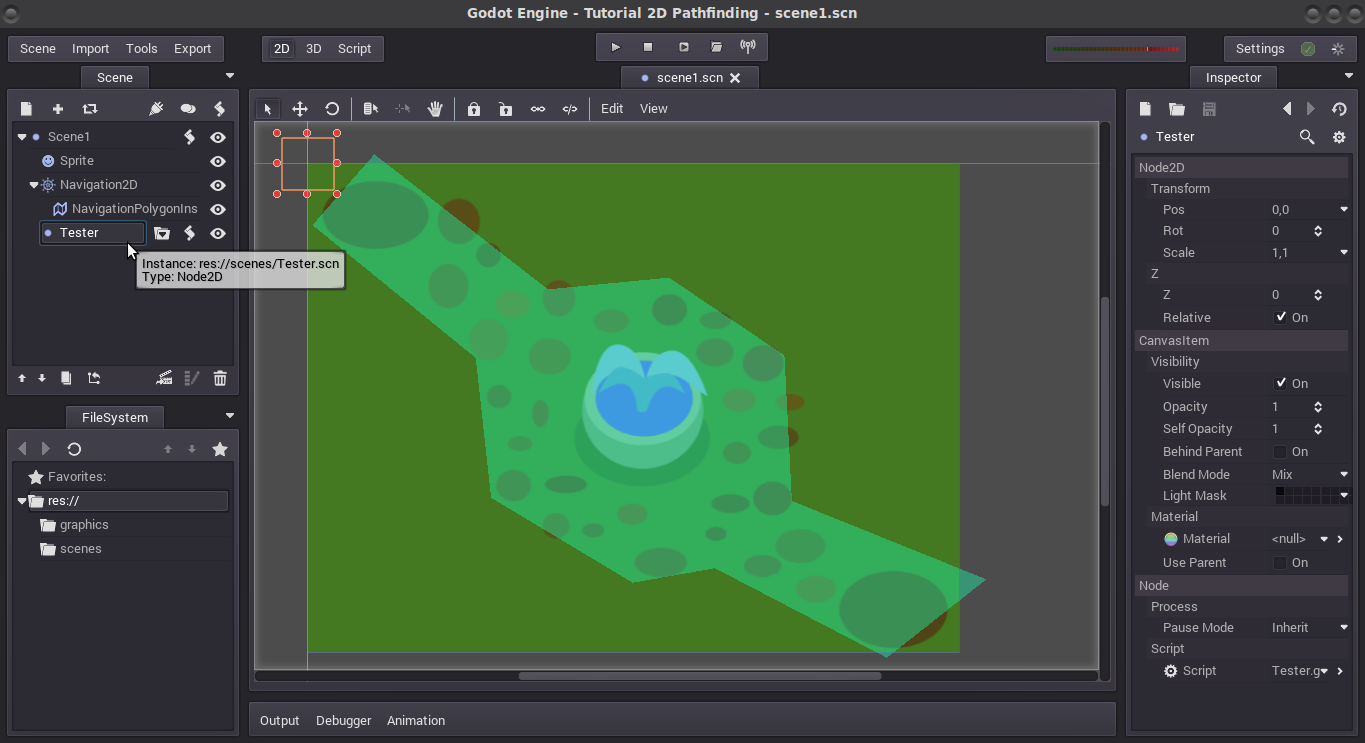Open the debug options antenna icon
1365x743 pixels.
pyautogui.click(x=748, y=47)
